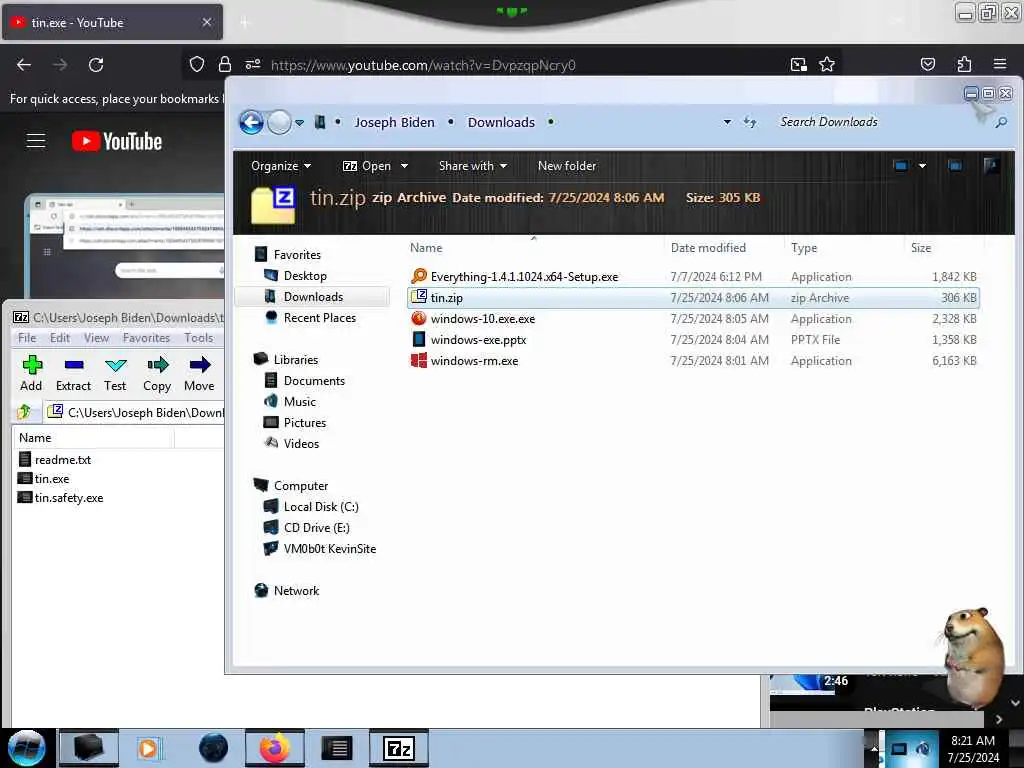This screenshot has width=1024, height=768.
Task: Open Music library in navigation pane
Action: coord(290,402)
